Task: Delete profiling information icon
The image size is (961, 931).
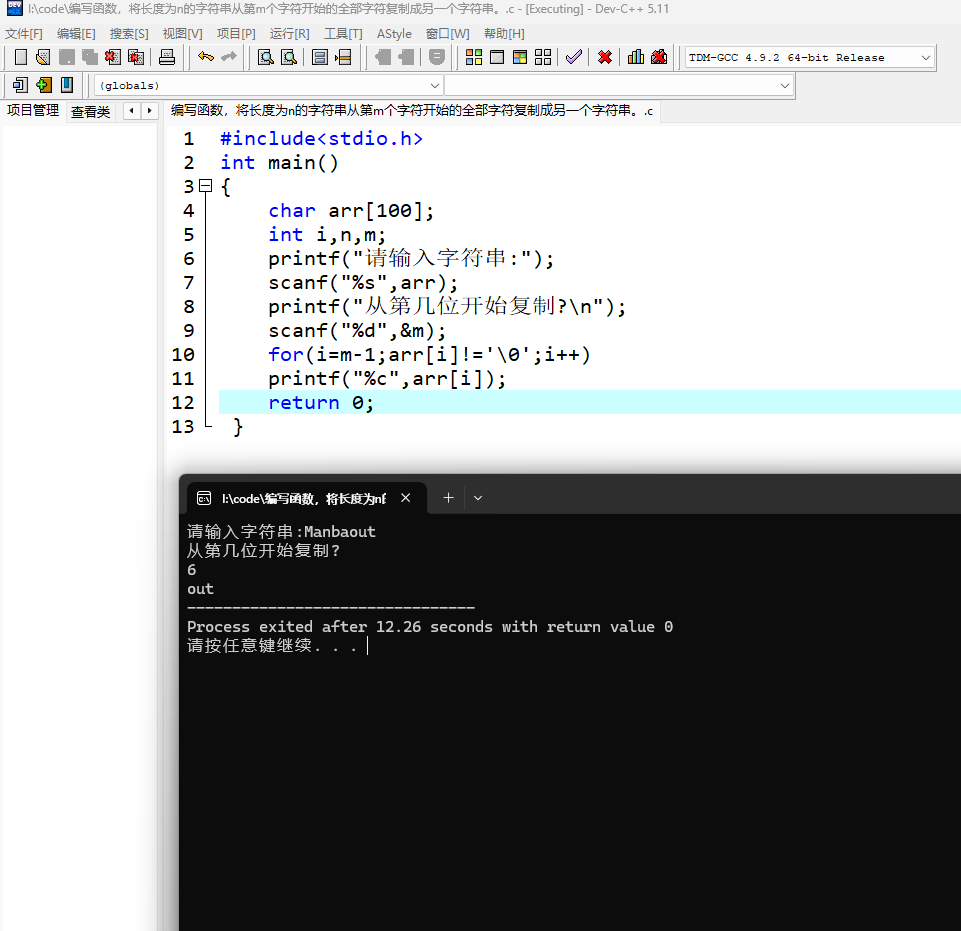Action: point(659,57)
